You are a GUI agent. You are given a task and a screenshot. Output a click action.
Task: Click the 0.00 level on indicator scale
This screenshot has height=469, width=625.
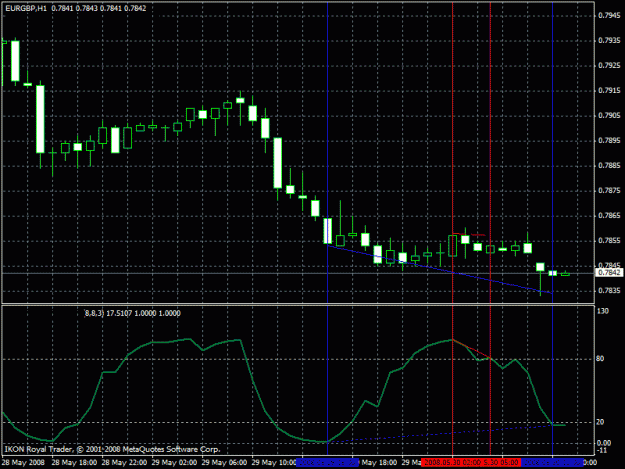[604, 443]
